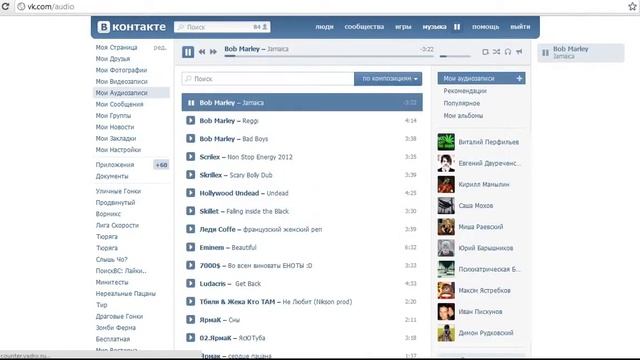Play the Леди Coffe track

[190, 229]
